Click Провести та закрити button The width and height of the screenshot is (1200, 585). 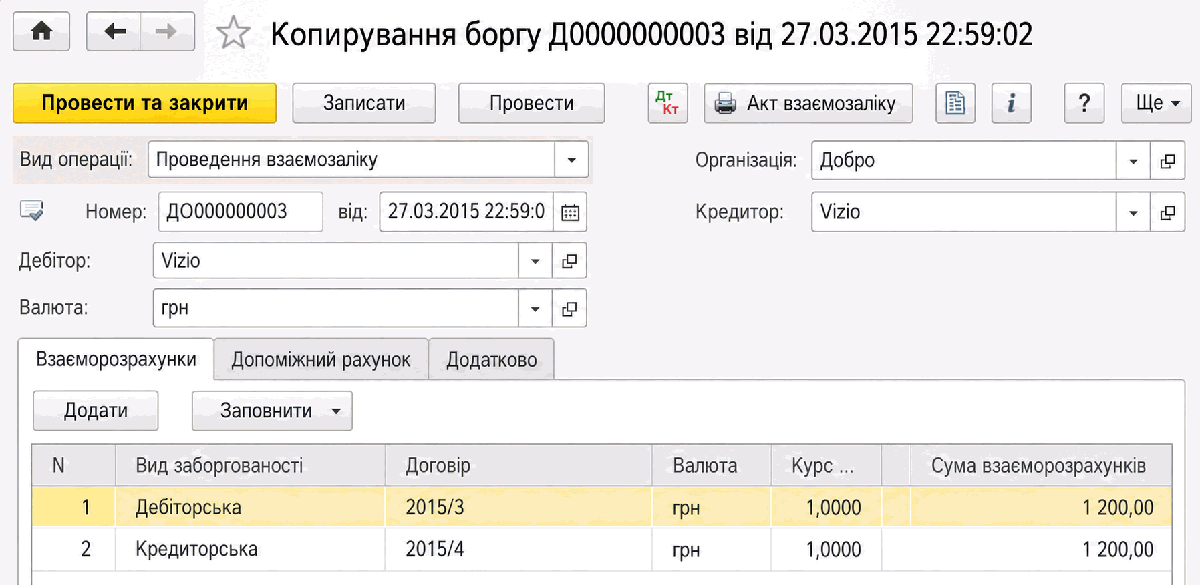point(144,103)
